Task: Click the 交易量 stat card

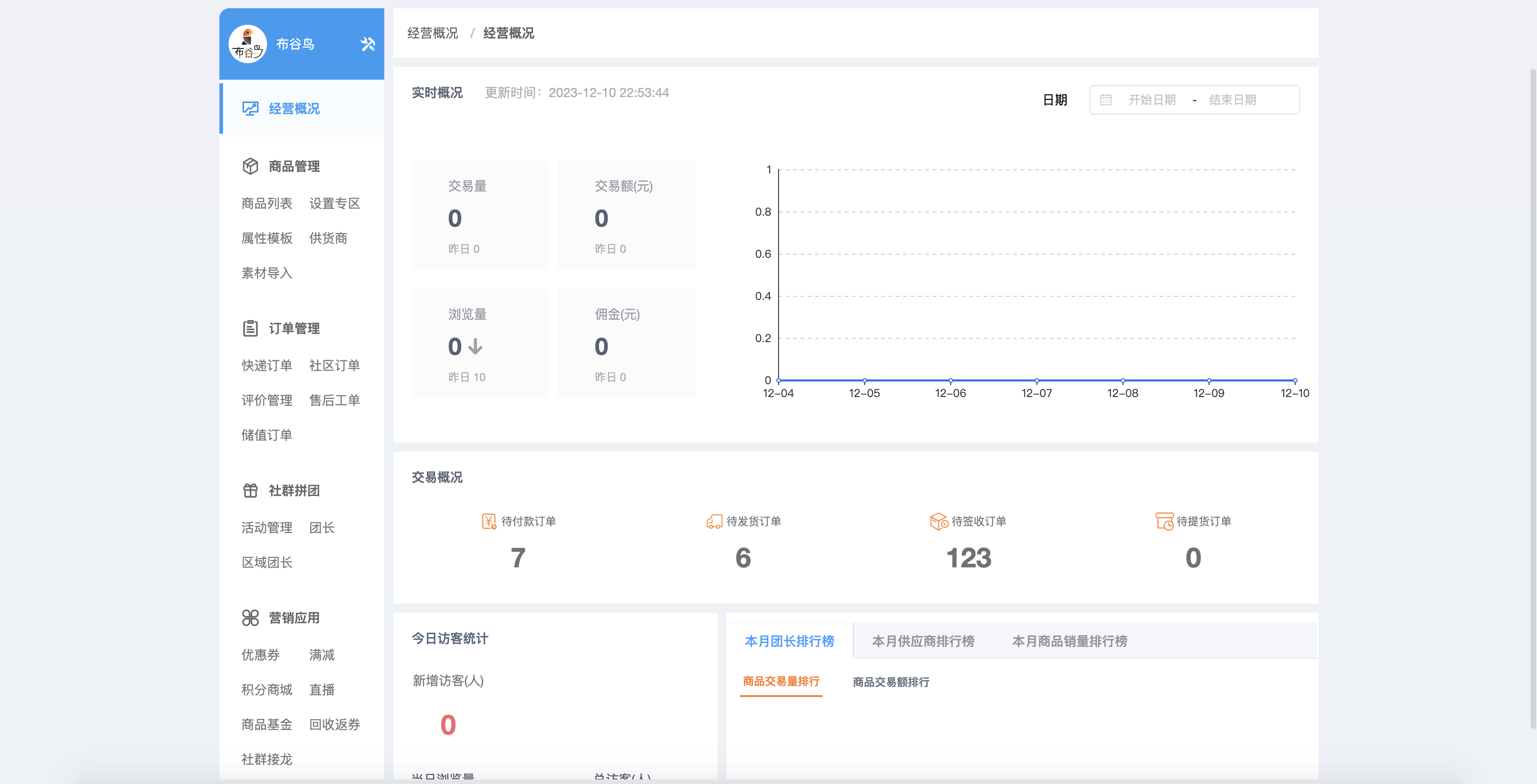Action: [x=480, y=215]
